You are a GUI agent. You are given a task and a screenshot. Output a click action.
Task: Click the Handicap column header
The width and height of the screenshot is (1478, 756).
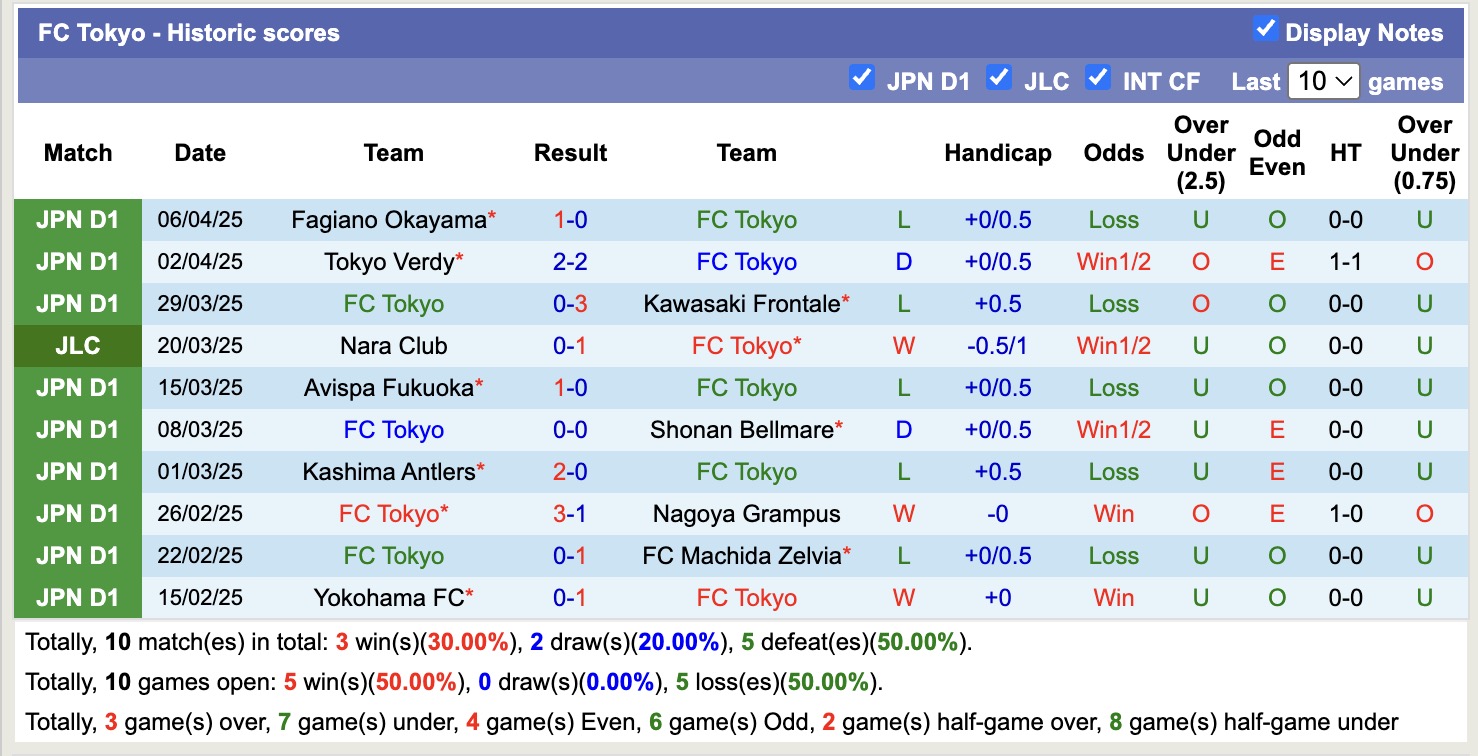(997, 153)
